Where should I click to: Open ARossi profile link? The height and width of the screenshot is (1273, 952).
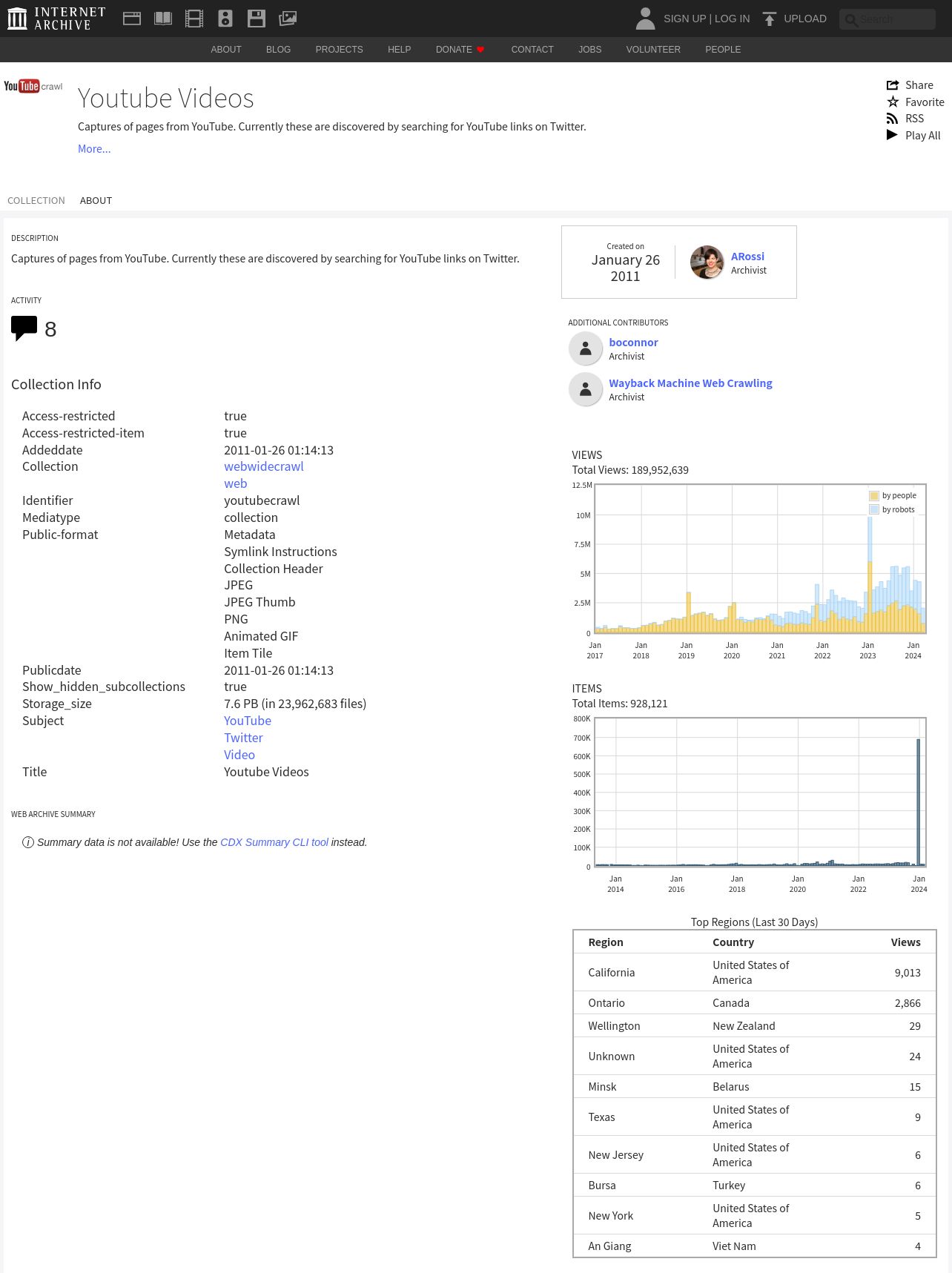[747, 257]
